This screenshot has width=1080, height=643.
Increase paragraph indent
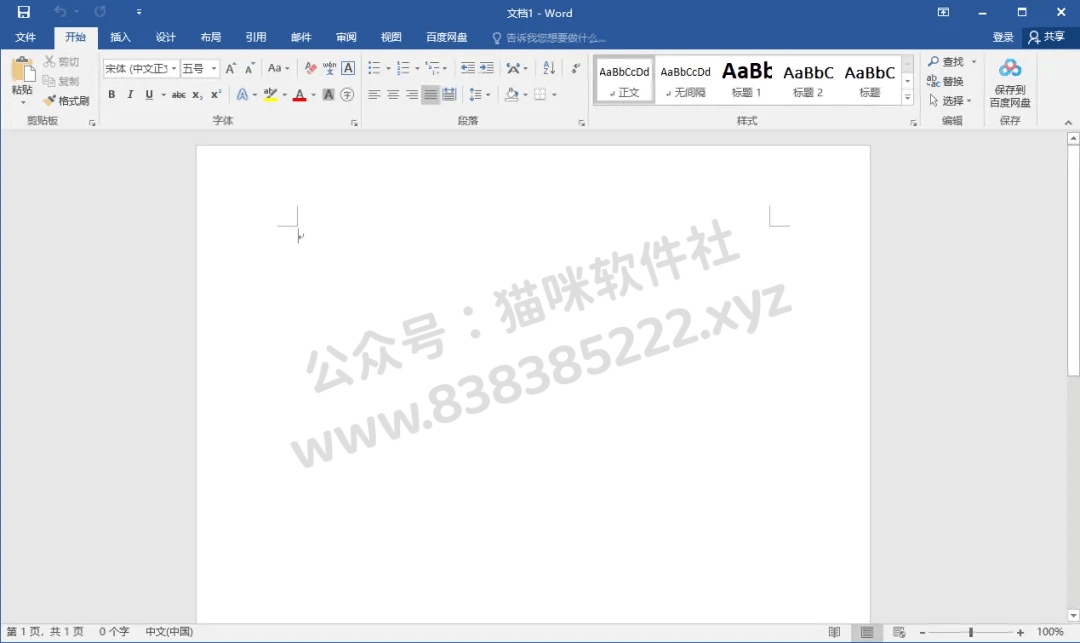pos(486,68)
